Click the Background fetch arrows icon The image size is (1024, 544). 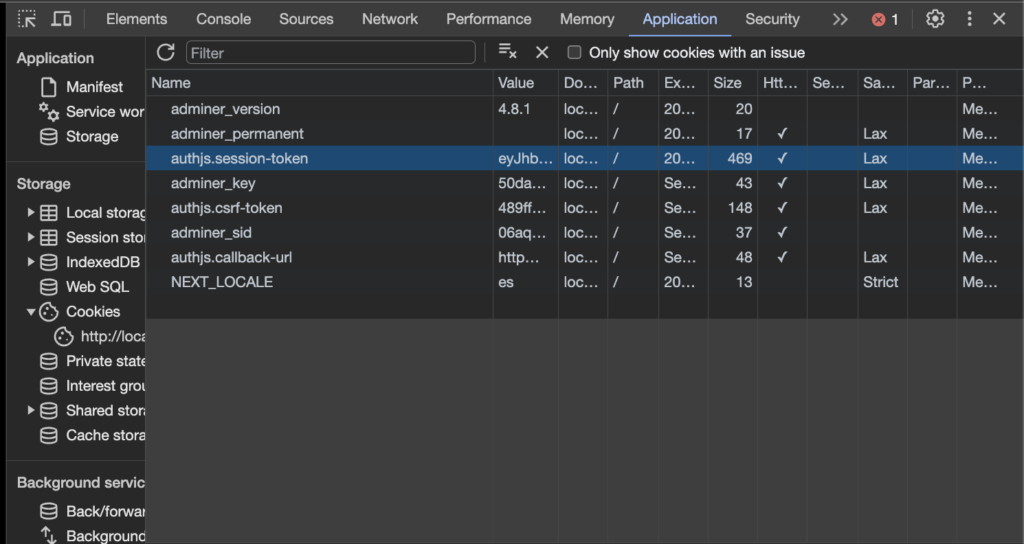pos(49,536)
